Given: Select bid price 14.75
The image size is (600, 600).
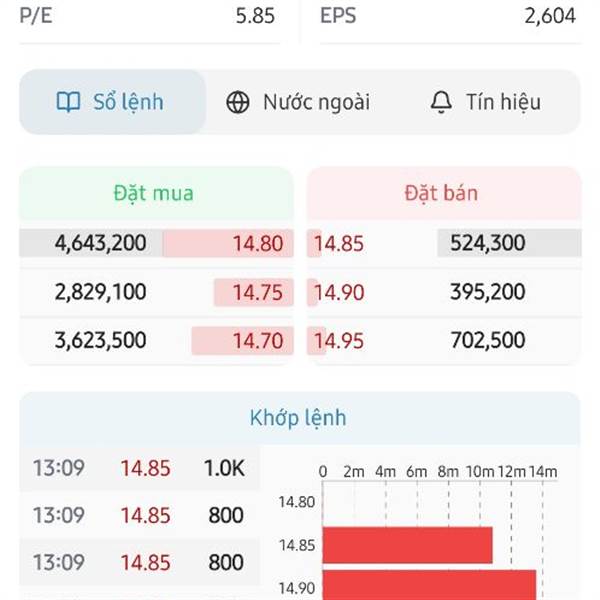Looking at the screenshot, I should pyautogui.click(x=258, y=292).
